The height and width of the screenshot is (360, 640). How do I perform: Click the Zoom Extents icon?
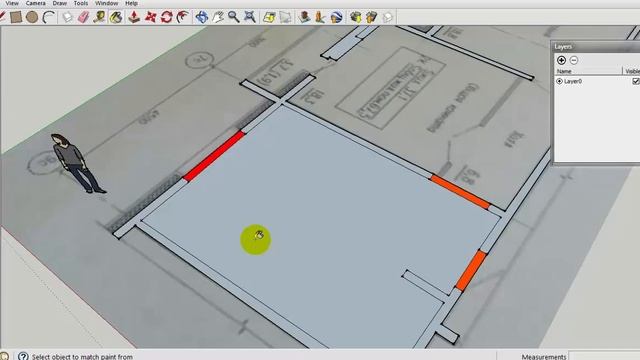[x=250, y=17]
